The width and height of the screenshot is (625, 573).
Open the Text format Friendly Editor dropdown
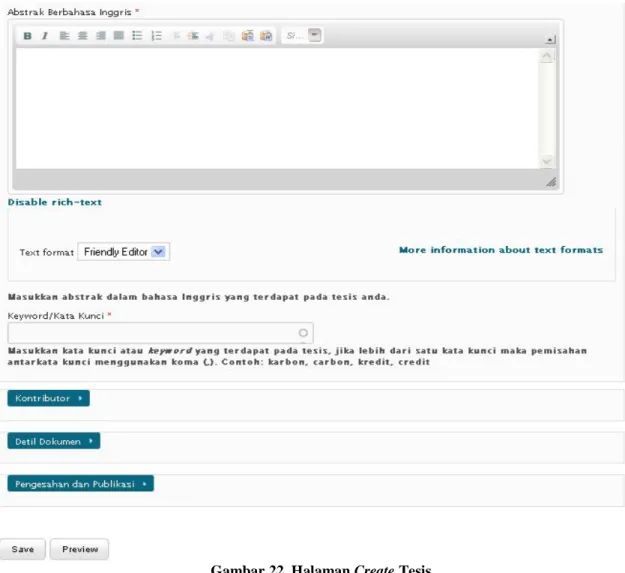(x=124, y=252)
